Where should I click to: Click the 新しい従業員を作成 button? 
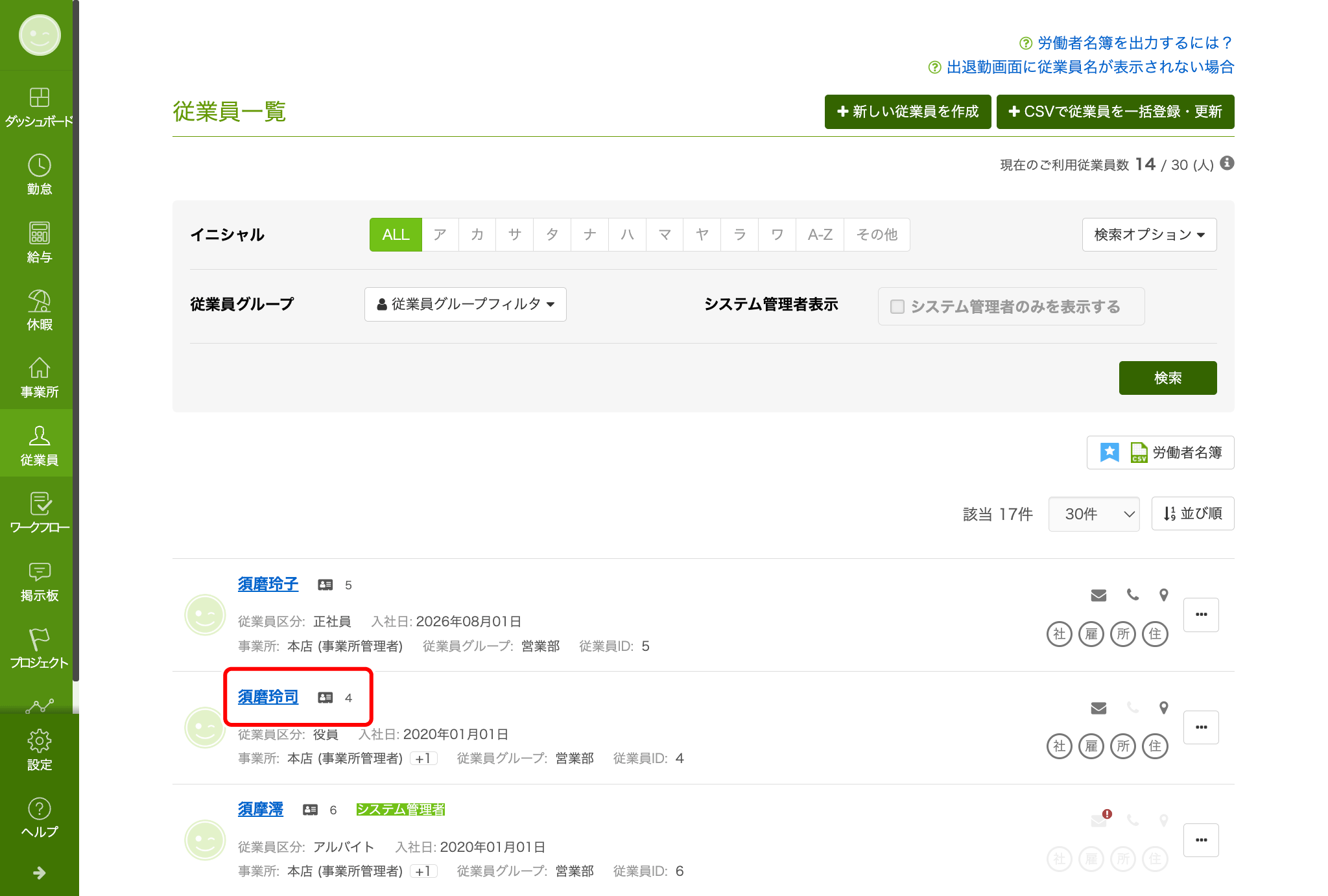pos(908,112)
